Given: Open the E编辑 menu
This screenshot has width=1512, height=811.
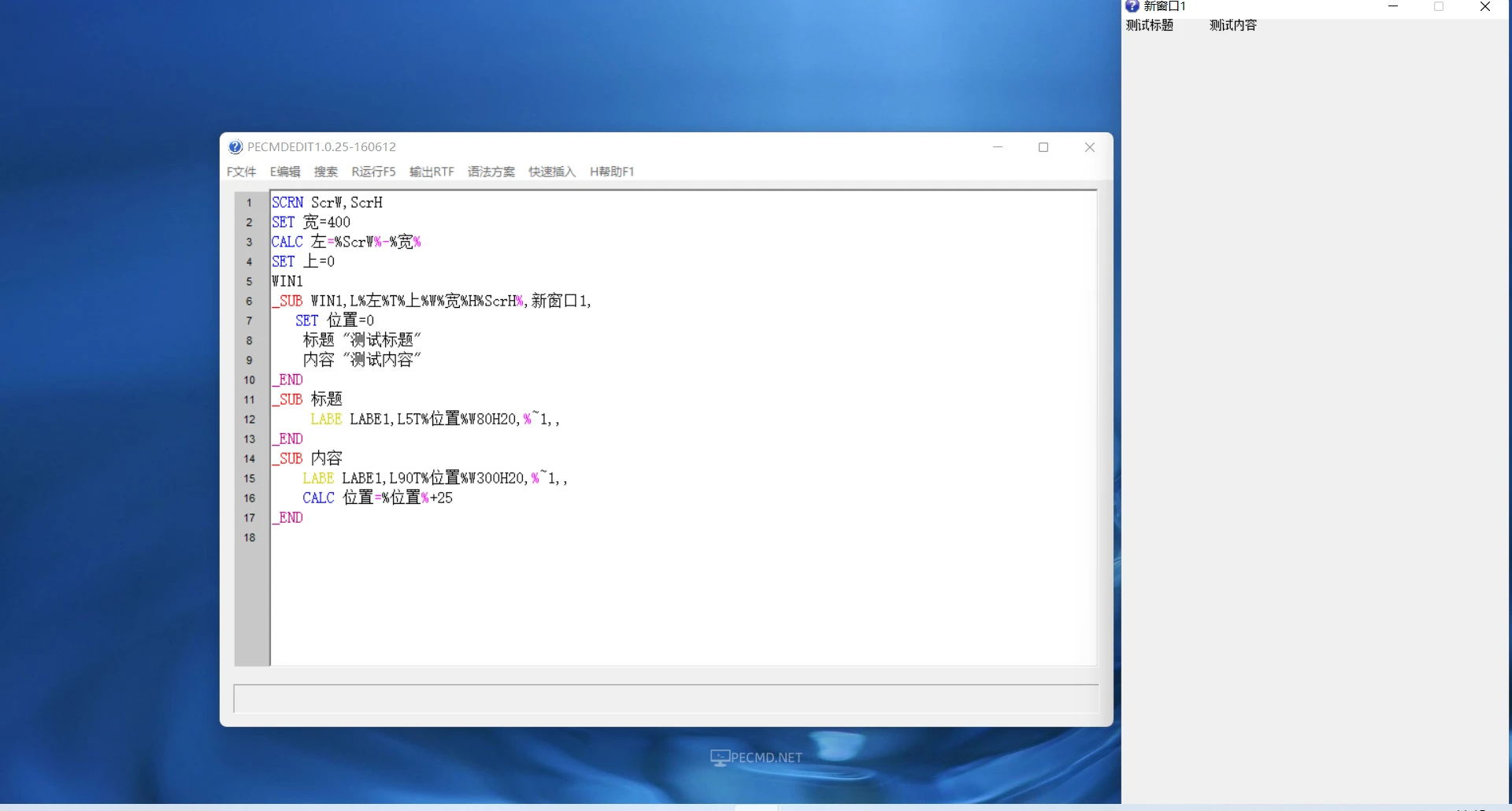Looking at the screenshot, I should pos(285,172).
